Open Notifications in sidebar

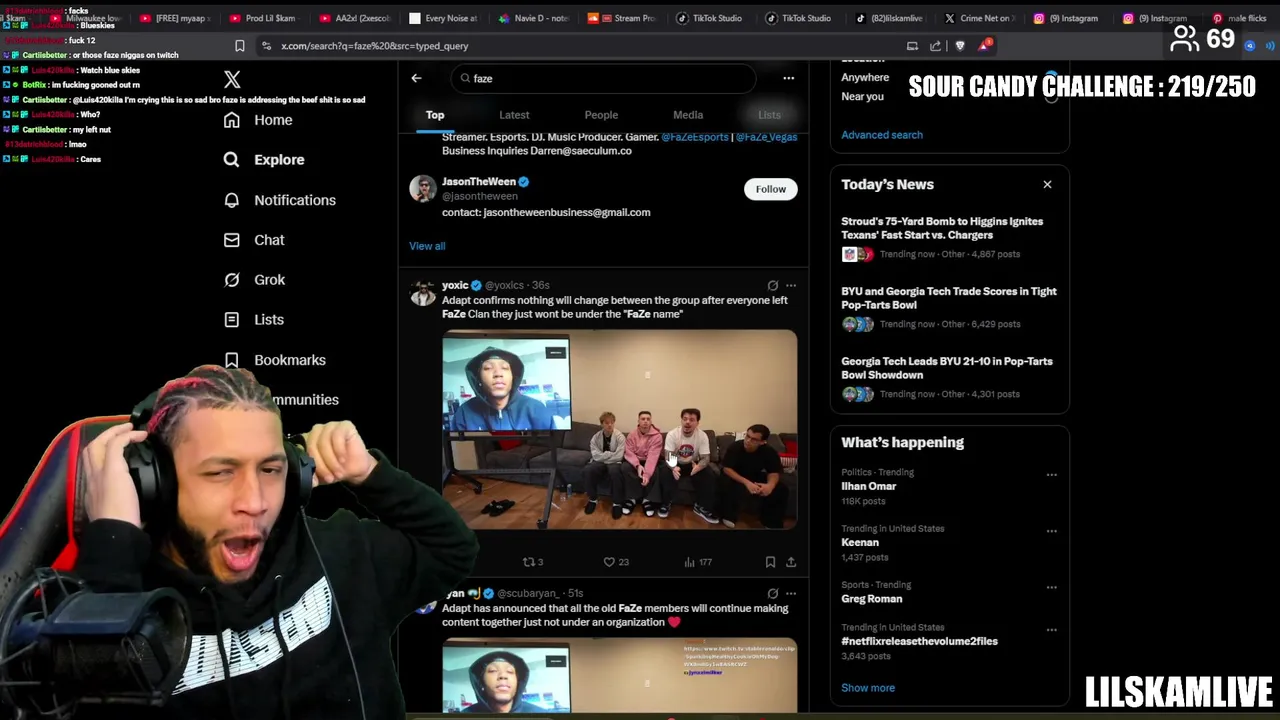coord(280,200)
